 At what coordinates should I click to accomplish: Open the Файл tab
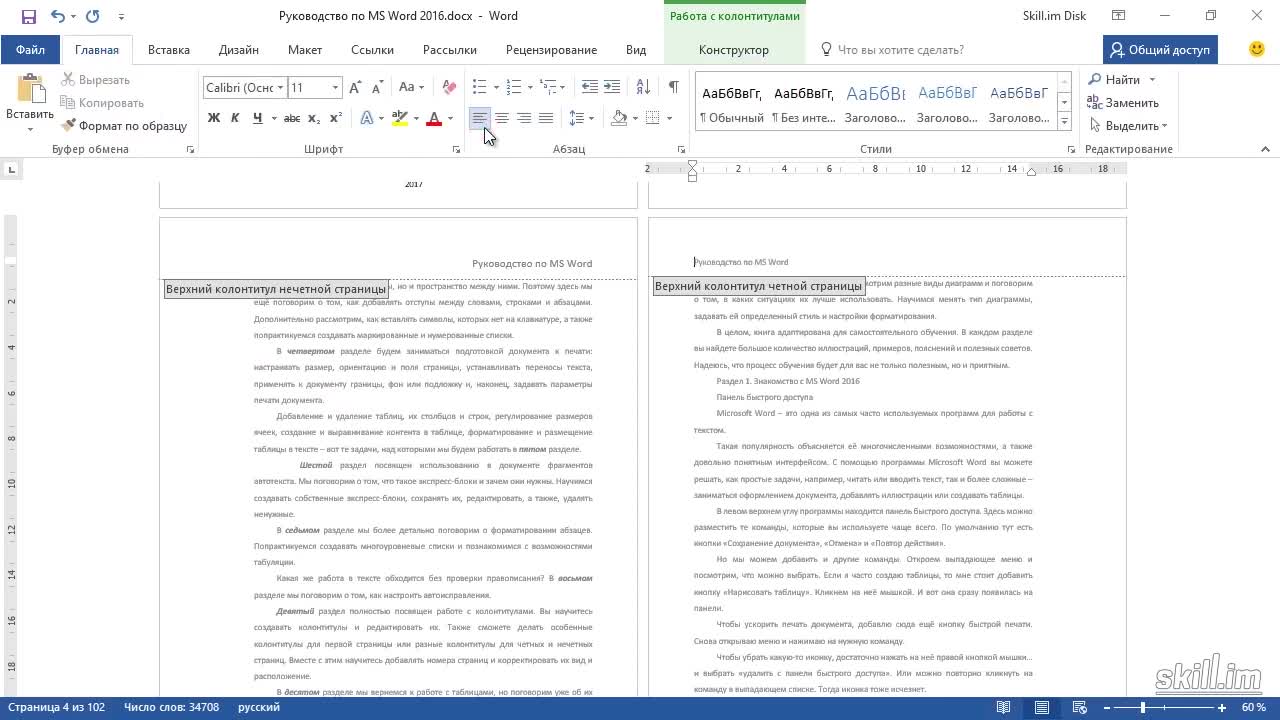(x=30, y=50)
